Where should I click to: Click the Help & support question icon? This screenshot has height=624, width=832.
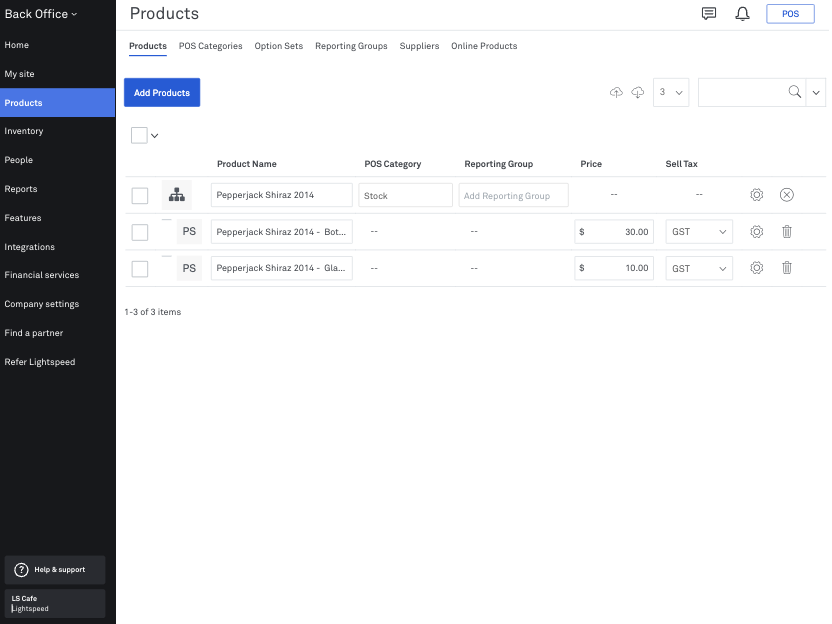pos(21,570)
